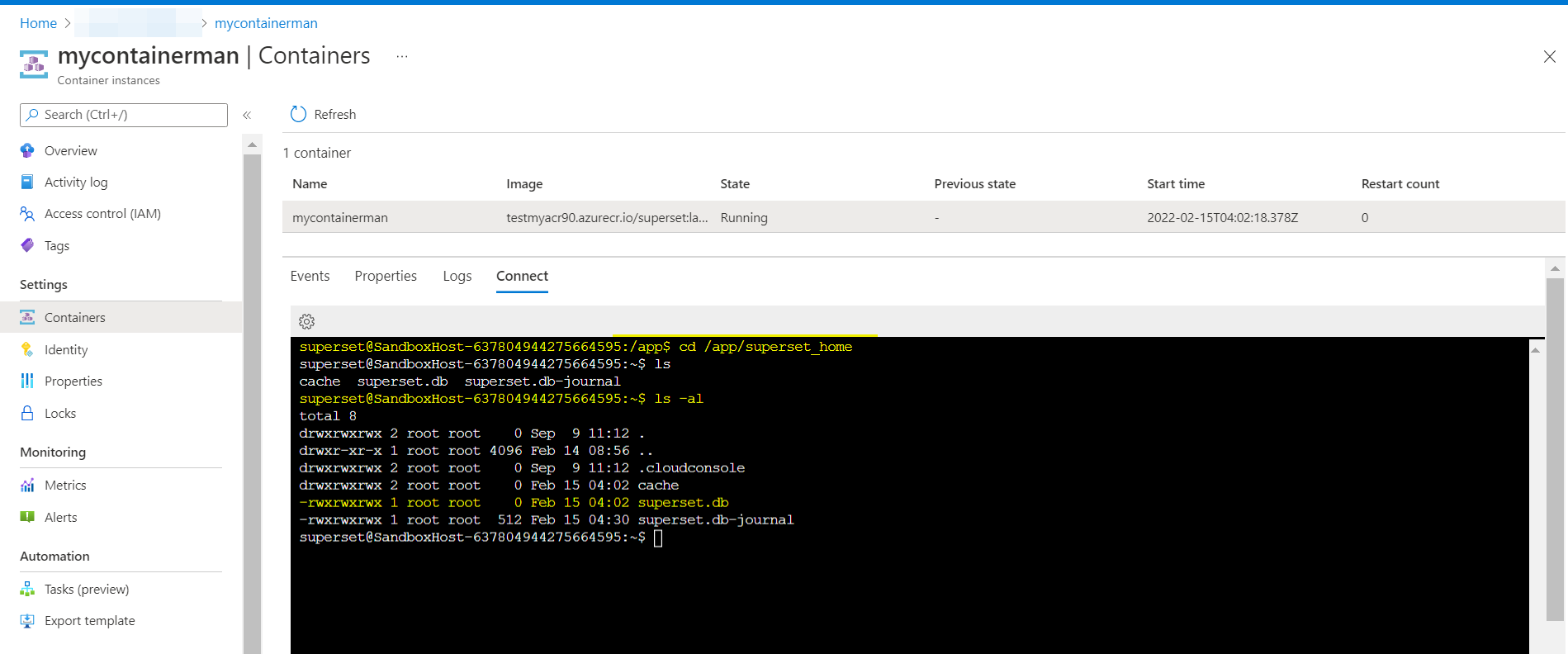Click the Metrics chart icon
Screen dimensions: 1568x654
click(27, 485)
